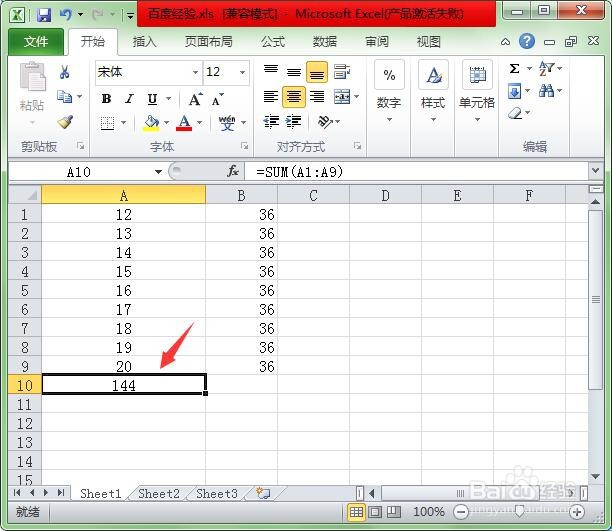Click the Find binoculars icon
The height and width of the screenshot is (531, 612).
(546, 91)
